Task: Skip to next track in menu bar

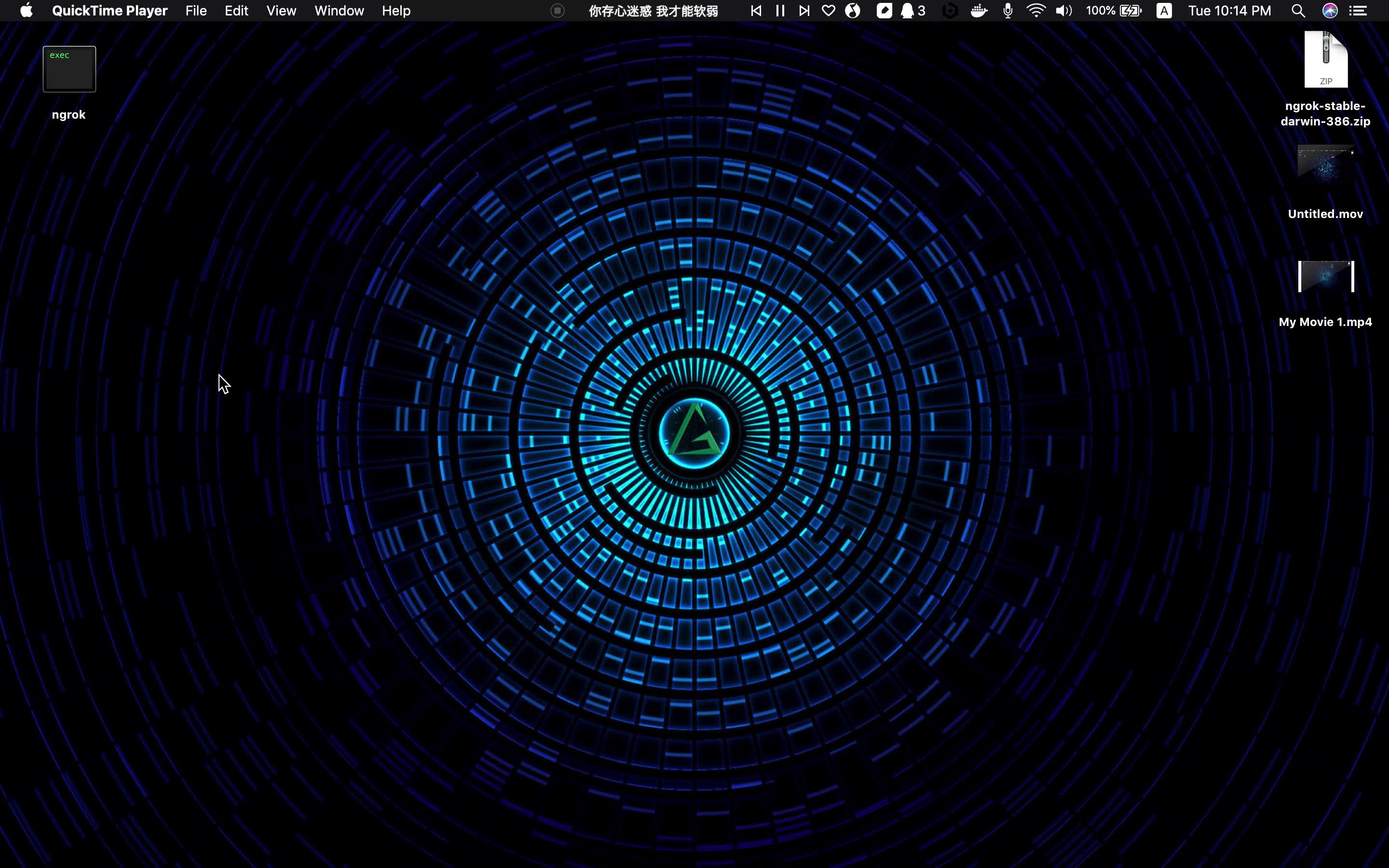Action: tap(804, 10)
